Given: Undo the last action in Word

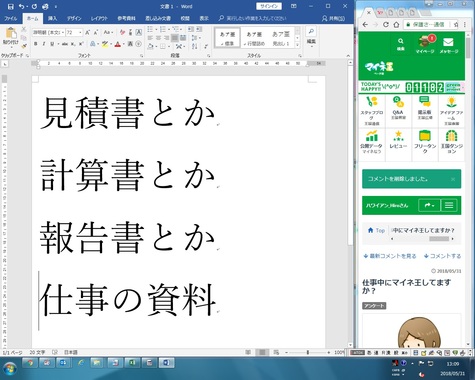Looking at the screenshot, I should (x=21, y=6).
